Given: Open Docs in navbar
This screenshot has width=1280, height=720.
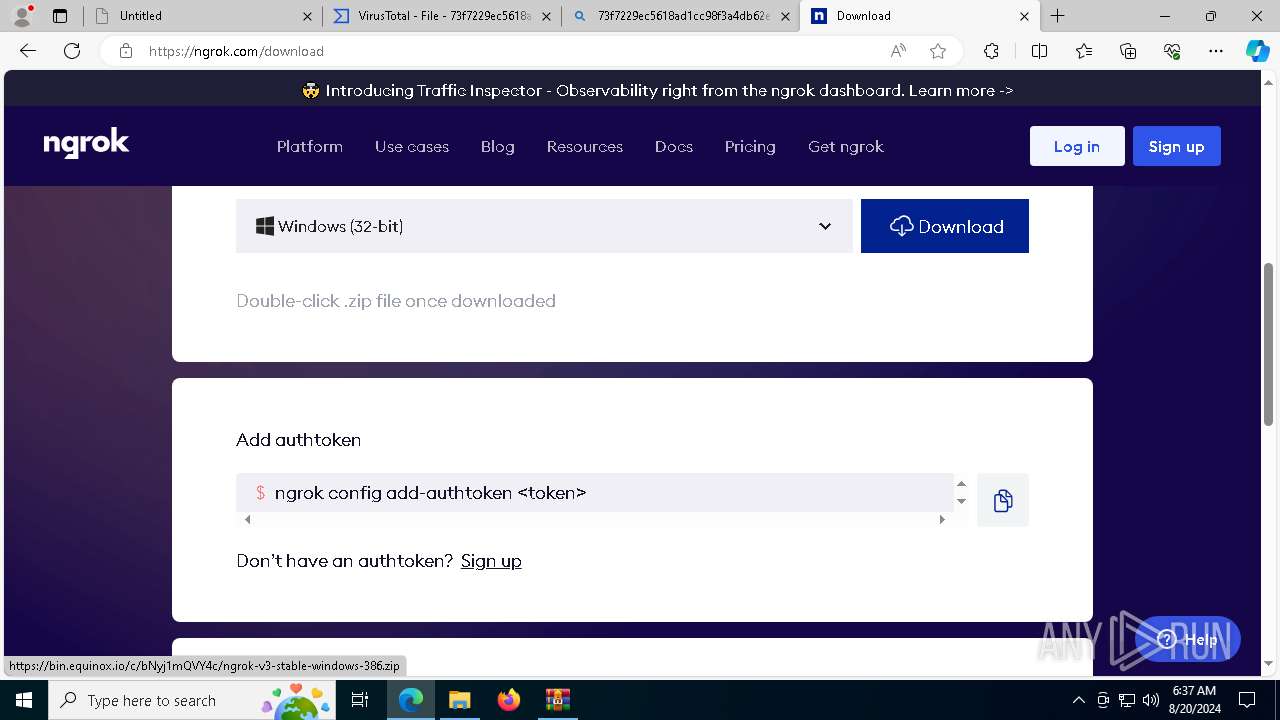Looking at the screenshot, I should tap(674, 146).
